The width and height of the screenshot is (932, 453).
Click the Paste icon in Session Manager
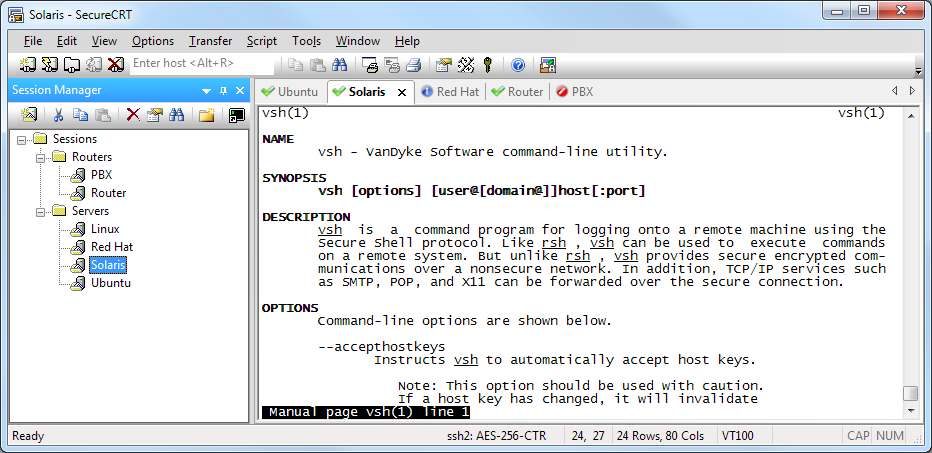click(x=103, y=115)
